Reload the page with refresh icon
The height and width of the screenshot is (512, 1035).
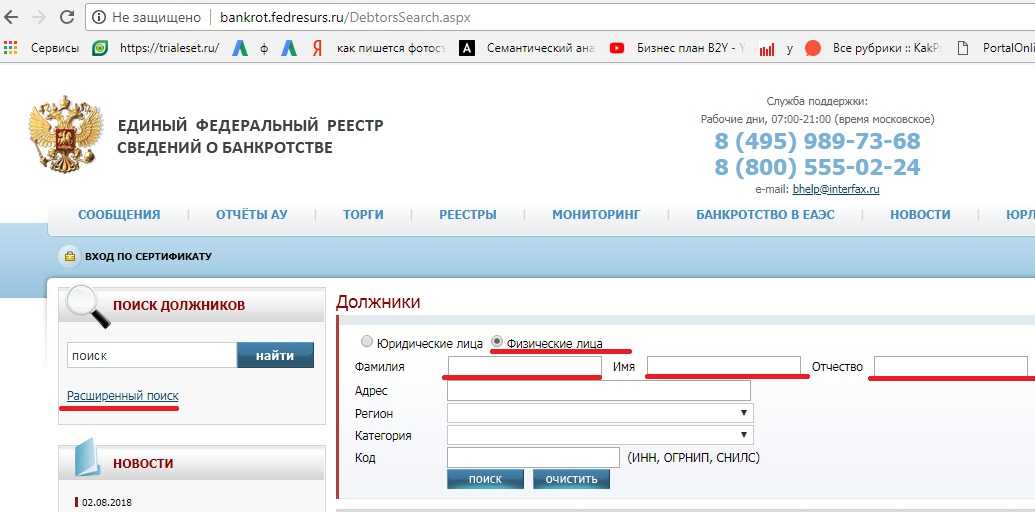pos(66,17)
